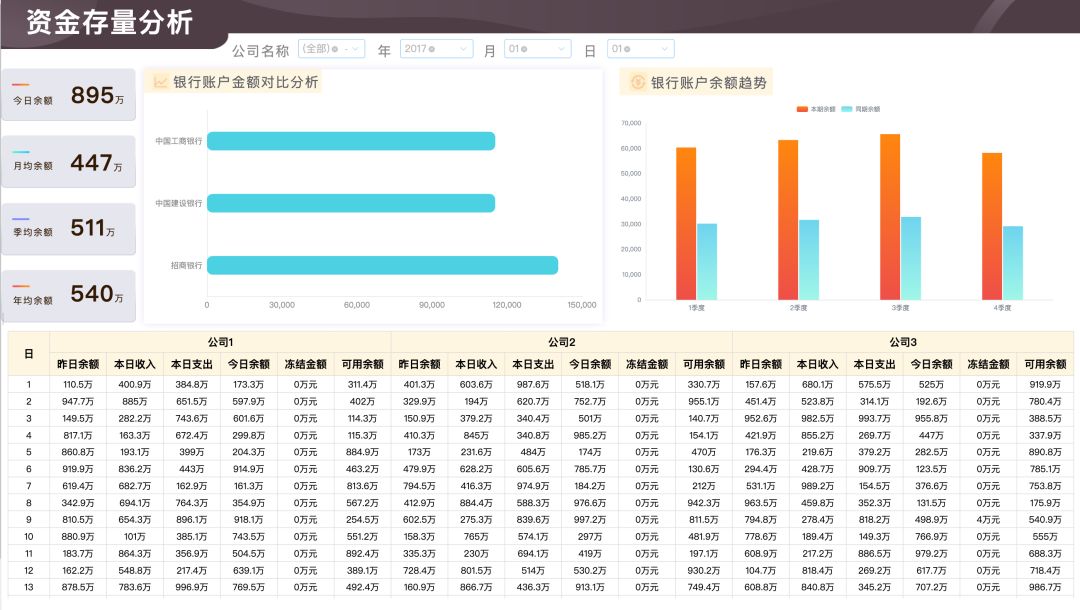This screenshot has width=1080, height=610.
Task: Open the 年 dropdown showing 2017
Action: point(436,49)
